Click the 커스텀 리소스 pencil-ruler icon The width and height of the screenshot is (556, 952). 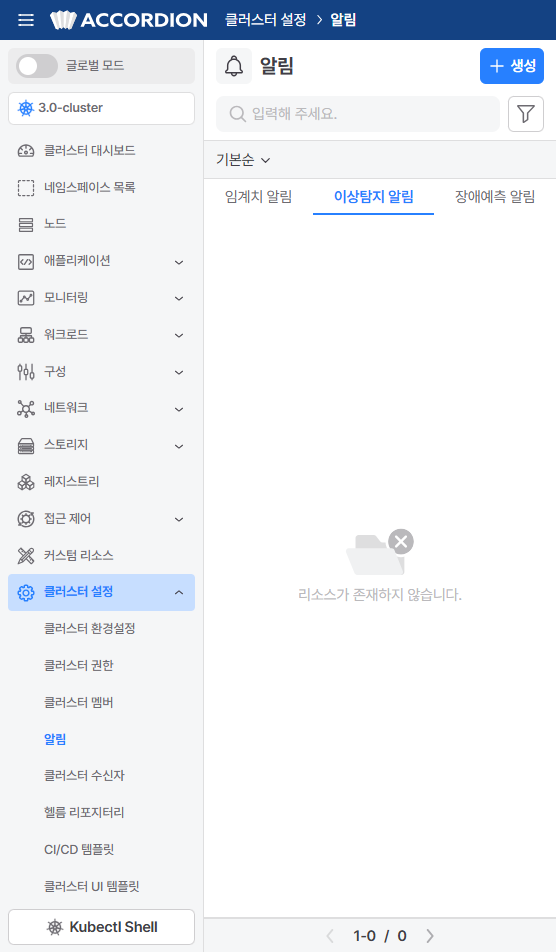(25, 556)
